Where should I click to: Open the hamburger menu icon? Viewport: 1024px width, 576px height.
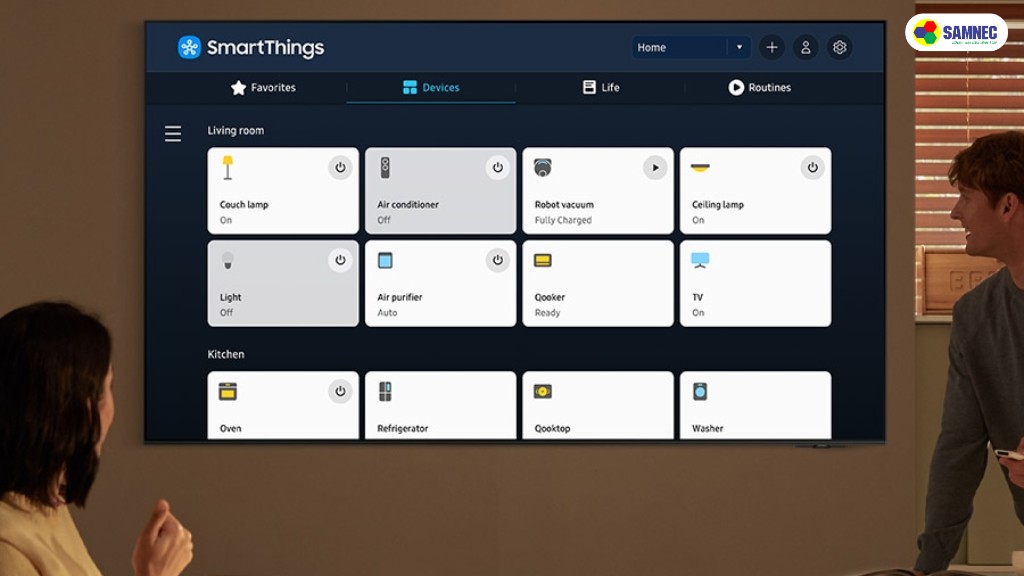173,134
